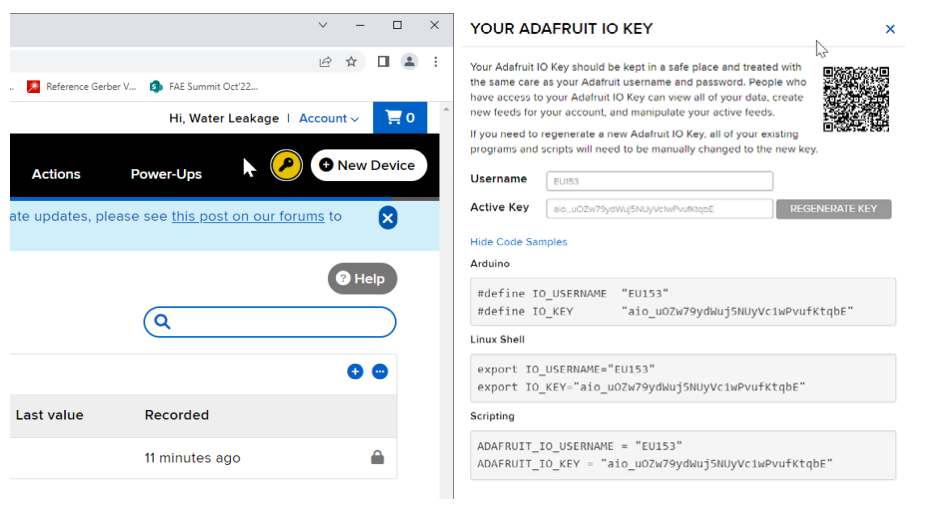Open the feed options ellipsis icon

[380, 372]
